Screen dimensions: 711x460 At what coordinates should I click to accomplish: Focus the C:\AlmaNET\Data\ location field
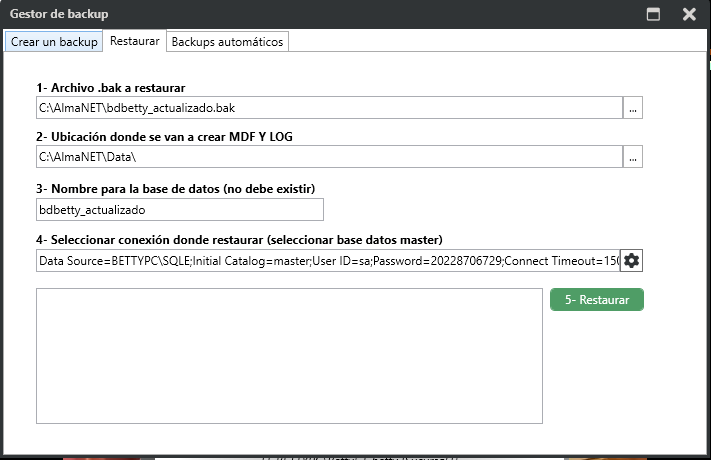[x=328, y=157]
